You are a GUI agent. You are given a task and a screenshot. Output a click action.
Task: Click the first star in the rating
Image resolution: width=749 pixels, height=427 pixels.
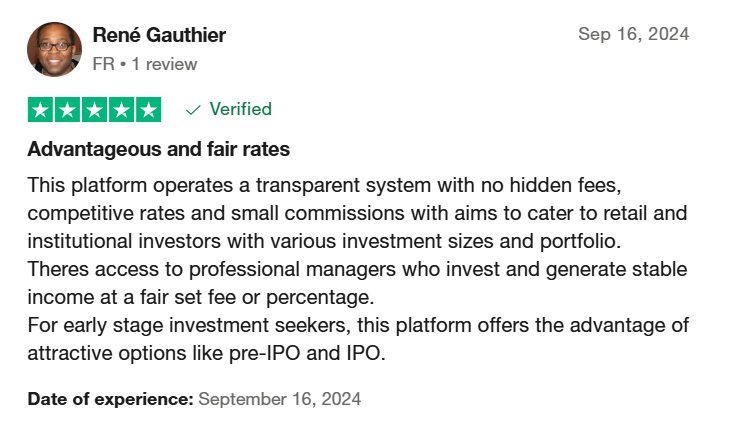[40, 110]
